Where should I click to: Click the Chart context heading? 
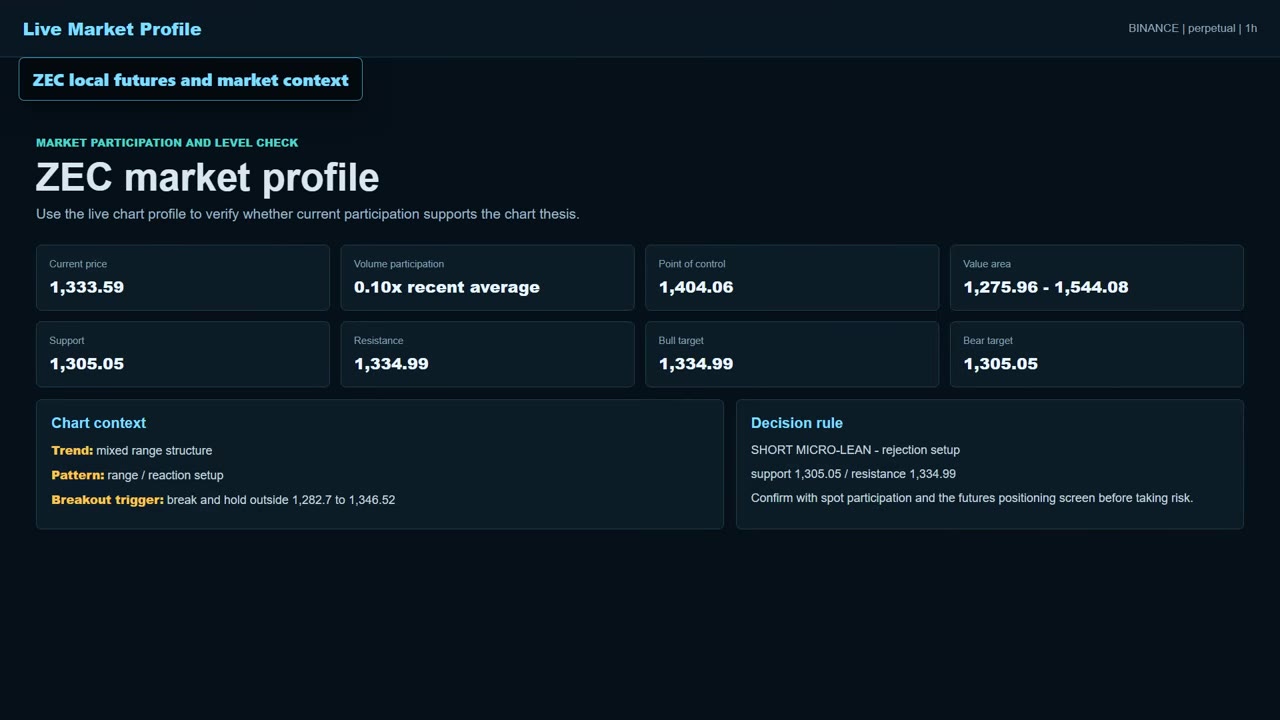[98, 423]
